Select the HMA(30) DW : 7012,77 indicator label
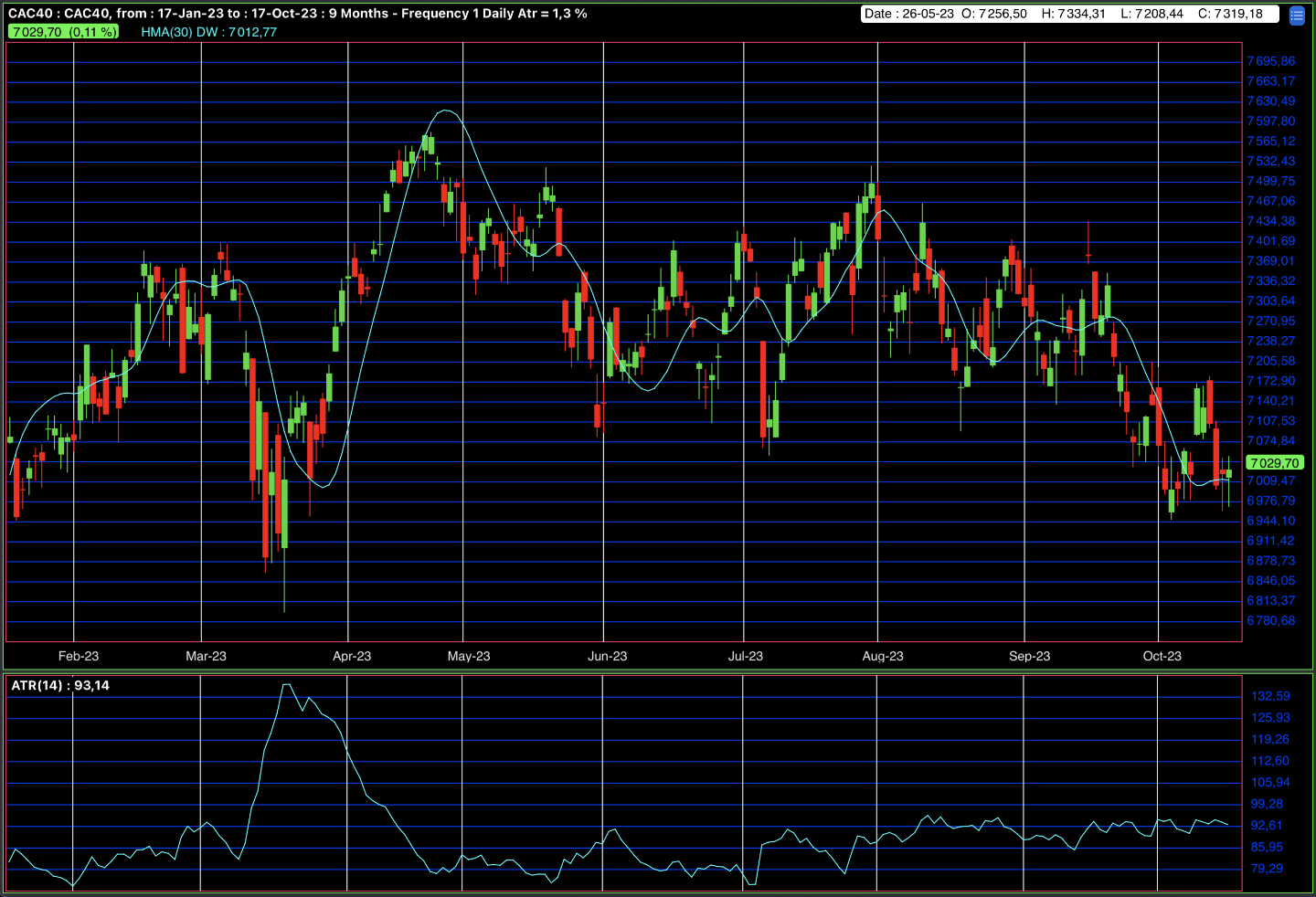Image resolution: width=1316 pixels, height=897 pixels. [x=208, y=32]
